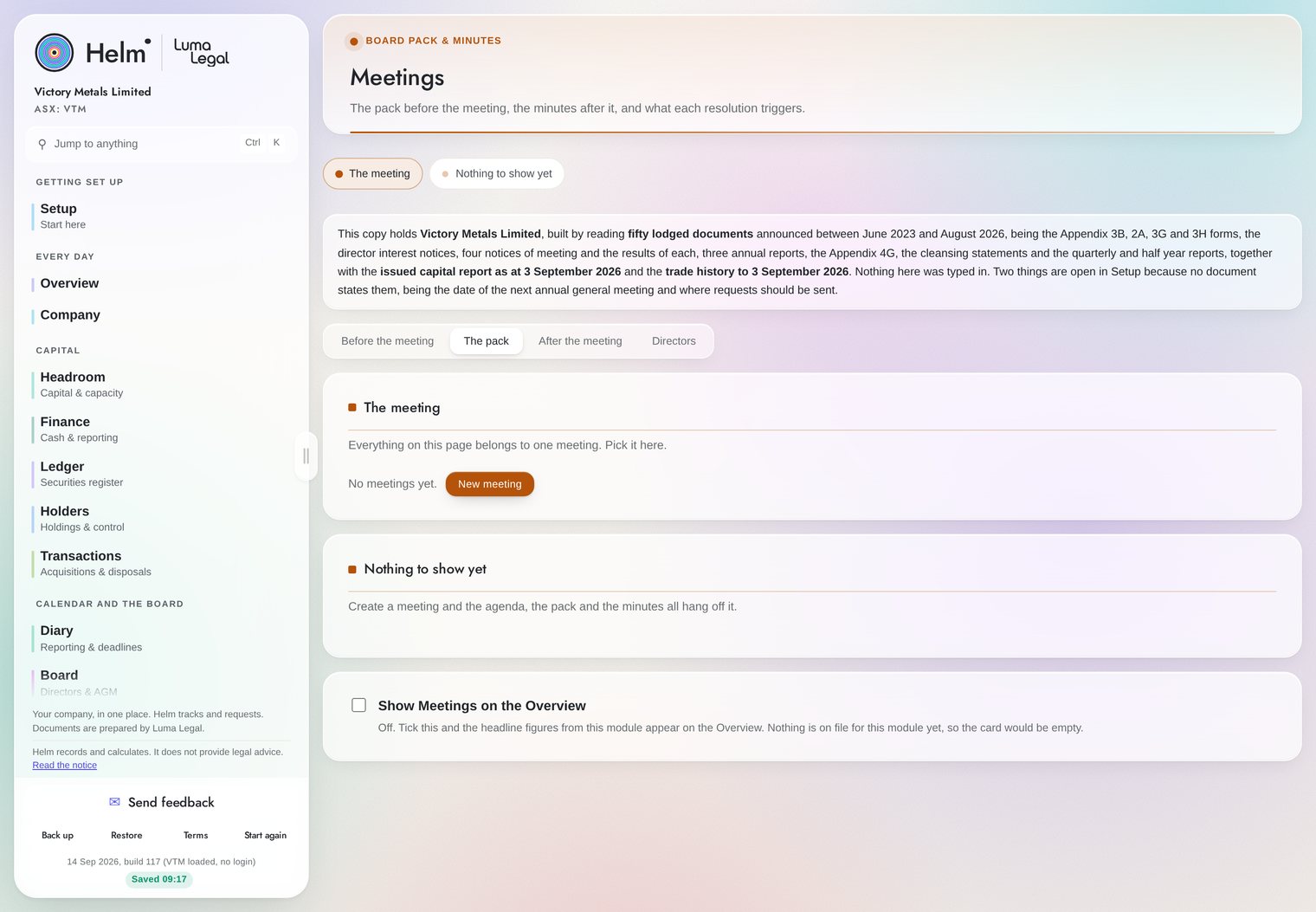Switch to the Before the meeting tab
This screenshot has width=1316, height=912.
click(x=387, y=341)
